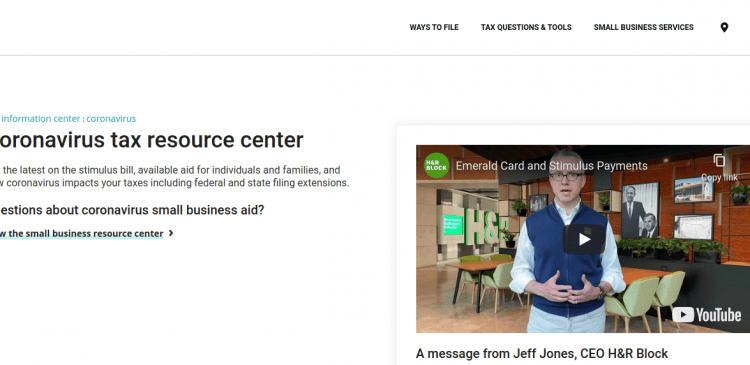Select paragraph about the stimulus bill
The width and height of the screenshot is (750, 365).
175,176
